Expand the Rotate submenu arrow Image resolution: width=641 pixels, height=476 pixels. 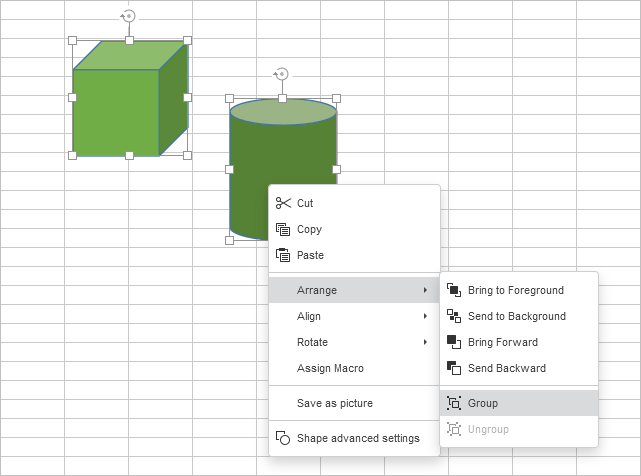click(x=425, y=342)
